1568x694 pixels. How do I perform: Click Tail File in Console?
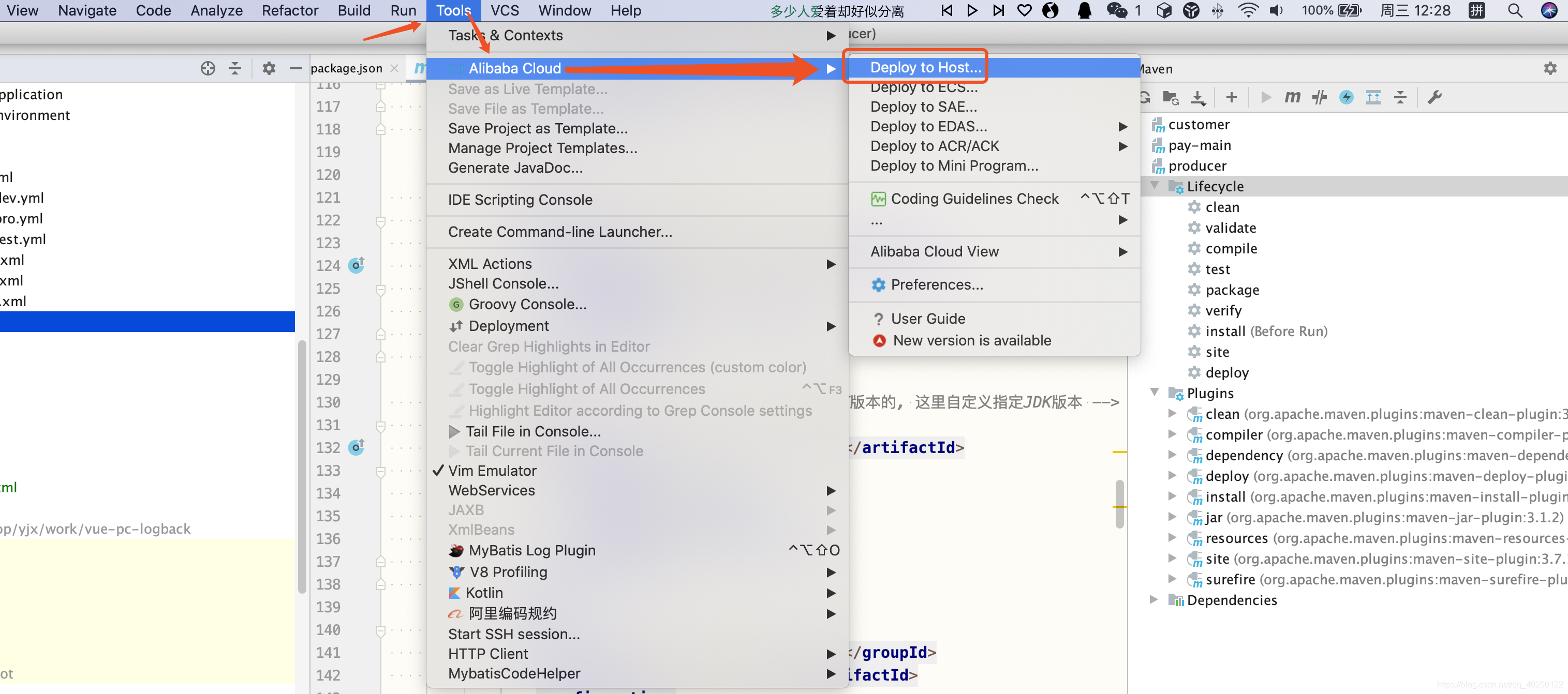click(x=638, y=431)
